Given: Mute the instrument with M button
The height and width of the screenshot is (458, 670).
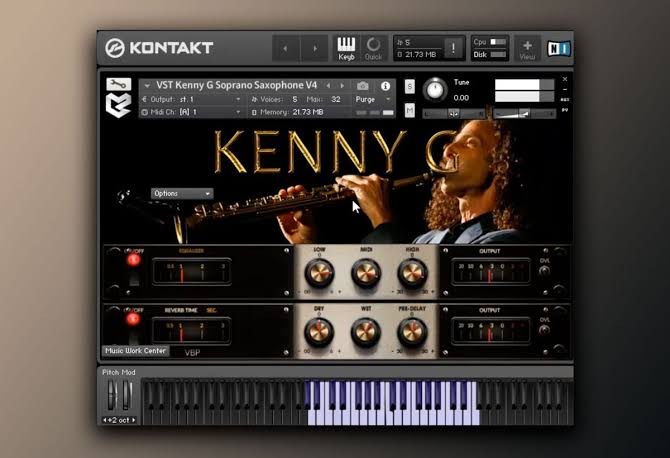Looking at the screenshot, I should pyautogui.click(x=410, y=112).
